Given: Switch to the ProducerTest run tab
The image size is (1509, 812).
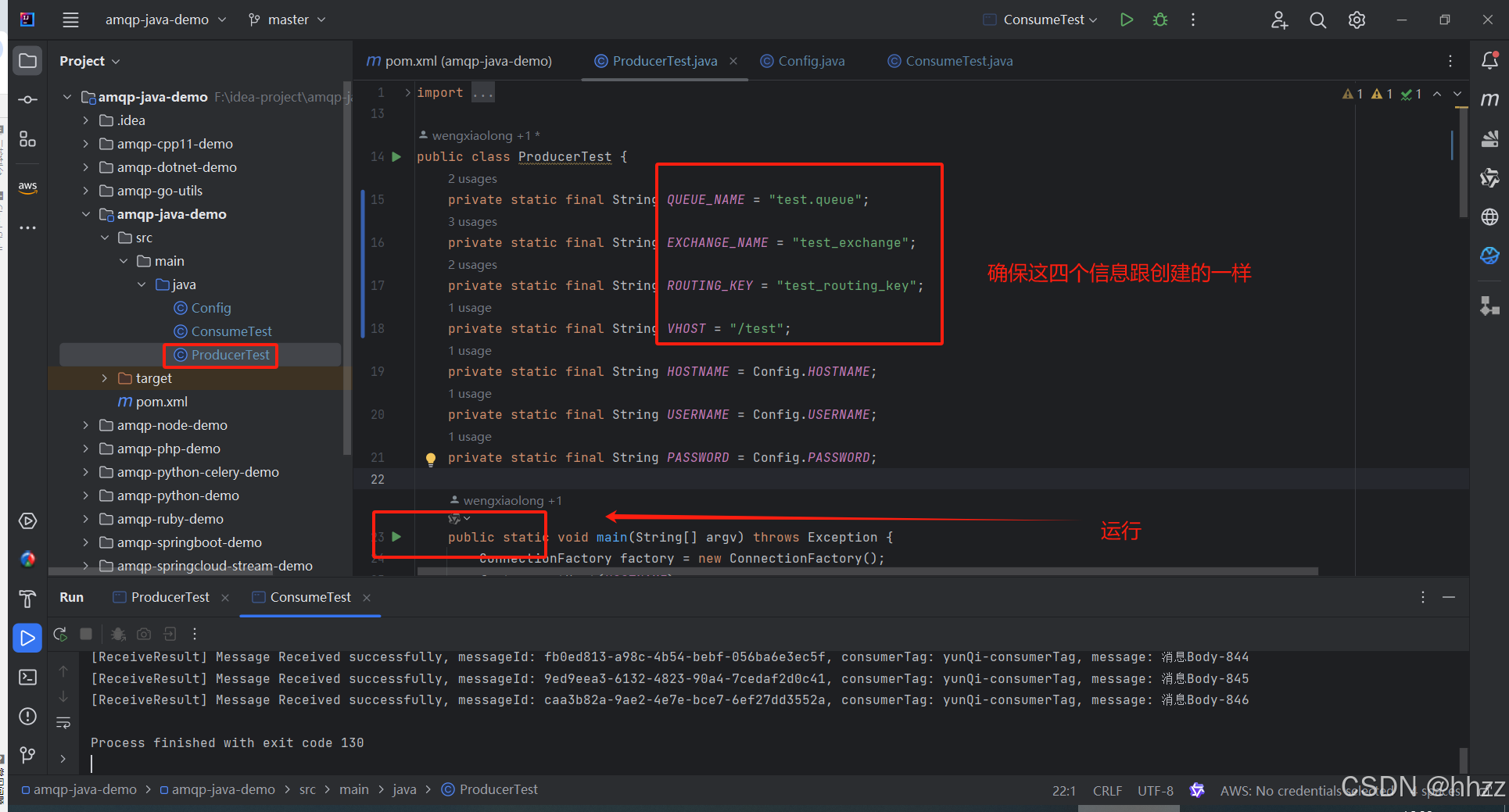Looking at the screenshot, I should pos(162,597).
